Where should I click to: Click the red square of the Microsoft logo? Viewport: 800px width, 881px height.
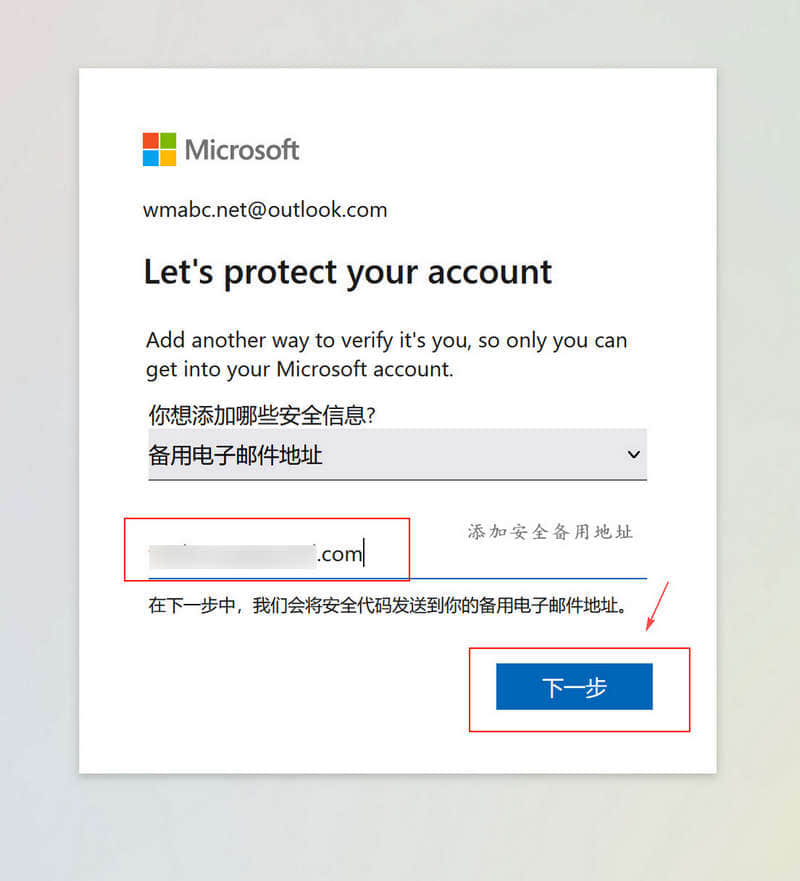pos(151,140)
